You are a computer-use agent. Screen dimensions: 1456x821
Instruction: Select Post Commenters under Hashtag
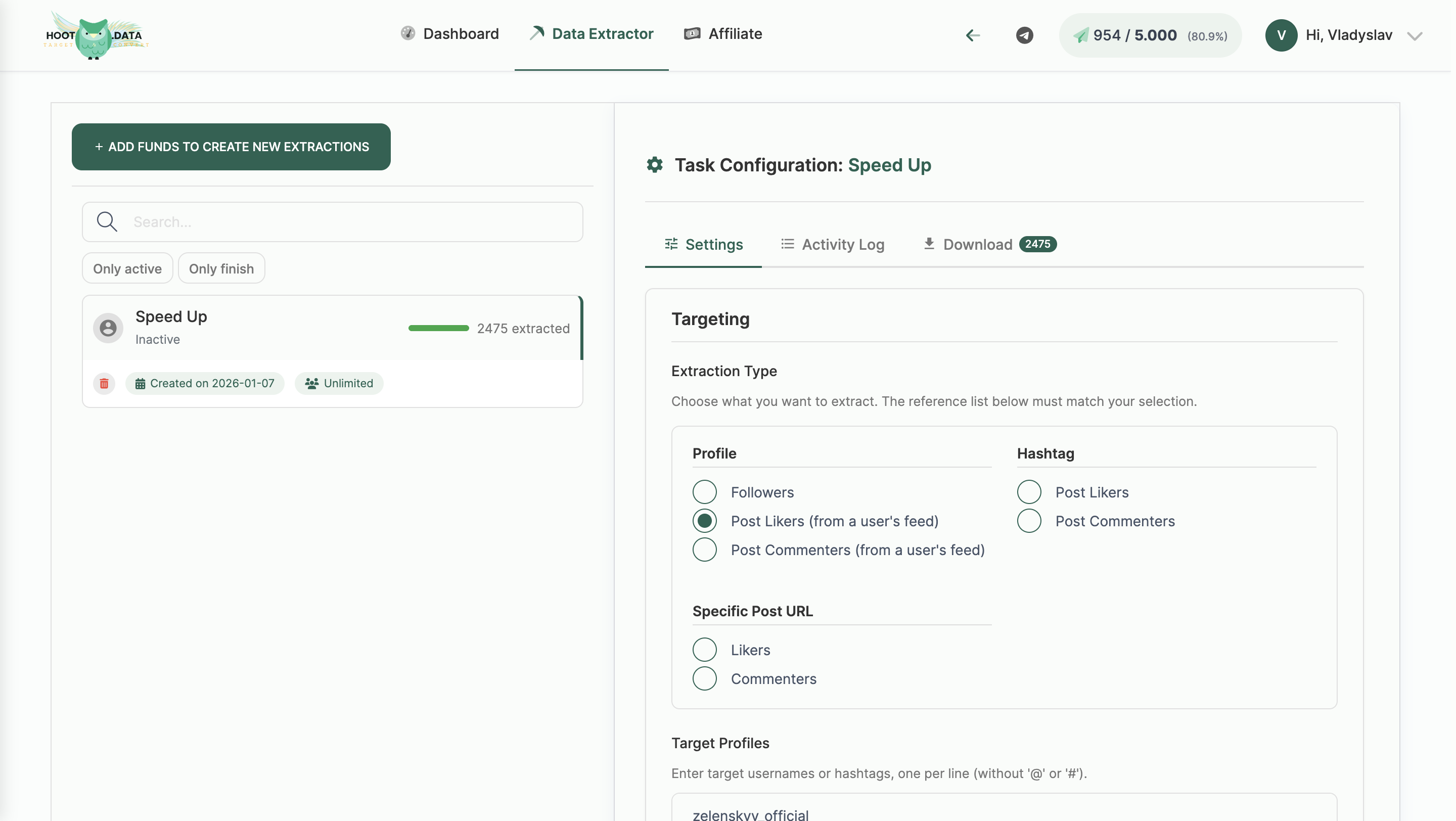point(1029,521)
